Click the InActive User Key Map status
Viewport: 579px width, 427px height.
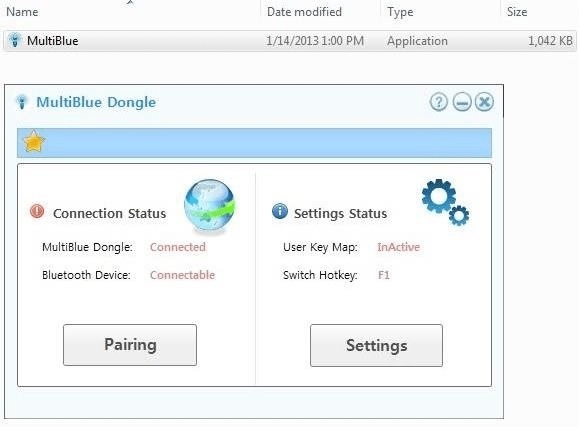[x=398, y=247]
